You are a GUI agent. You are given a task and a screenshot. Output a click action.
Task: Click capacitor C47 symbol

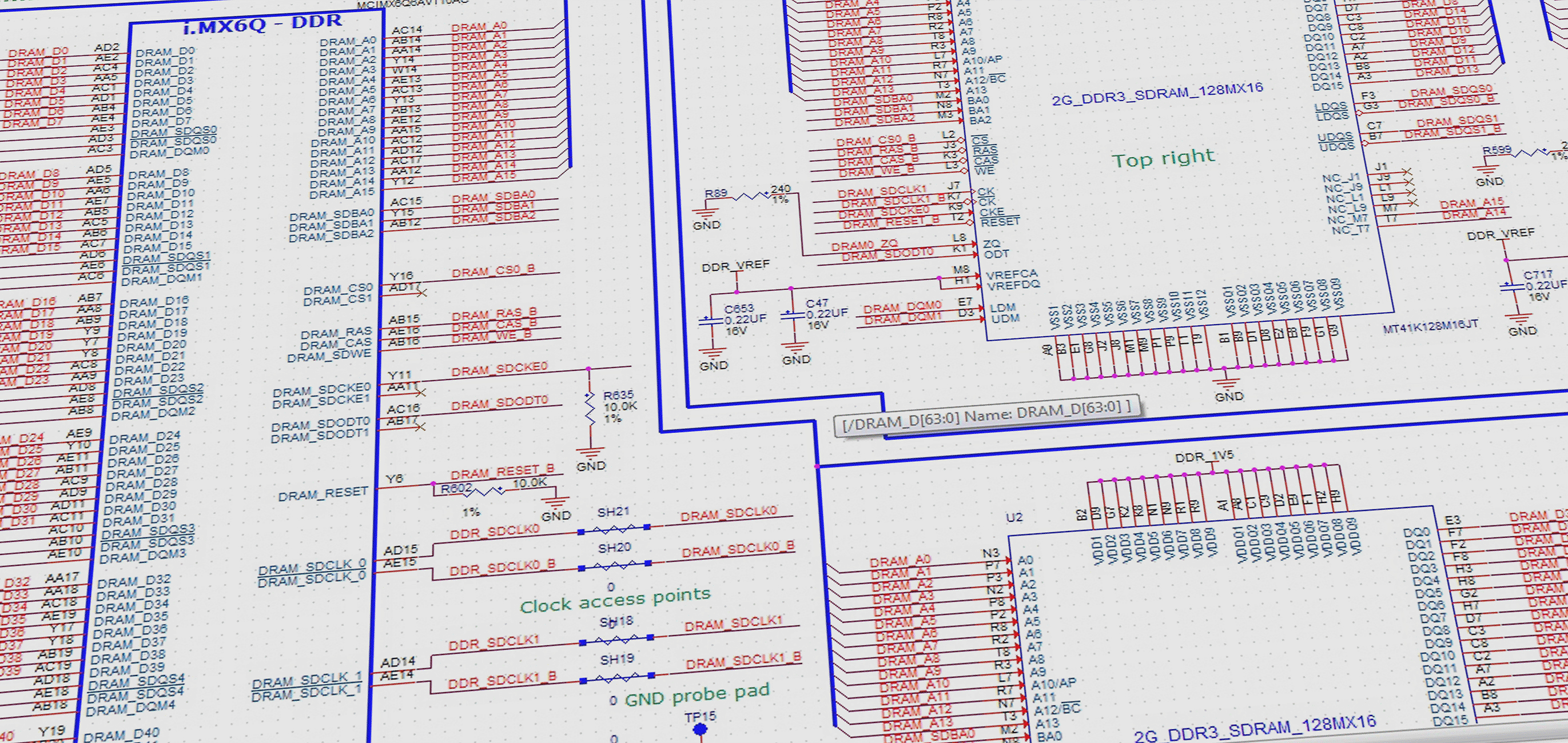(x=792, y=315)
